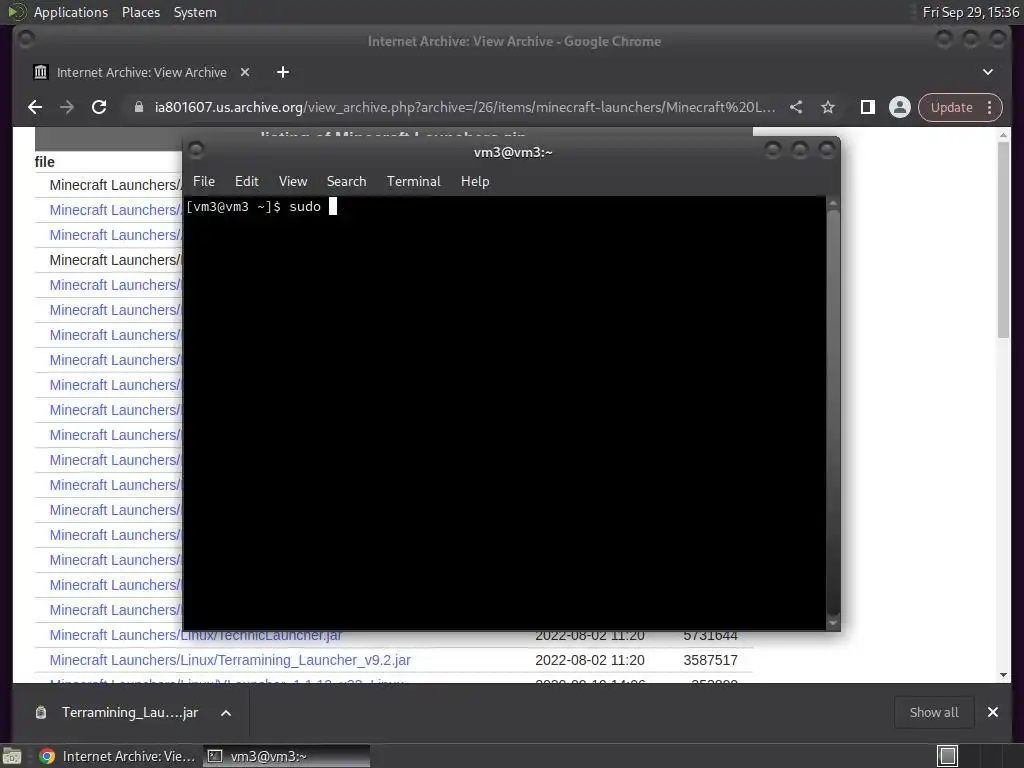Close the Internet Archive tab

pos(245,72)
